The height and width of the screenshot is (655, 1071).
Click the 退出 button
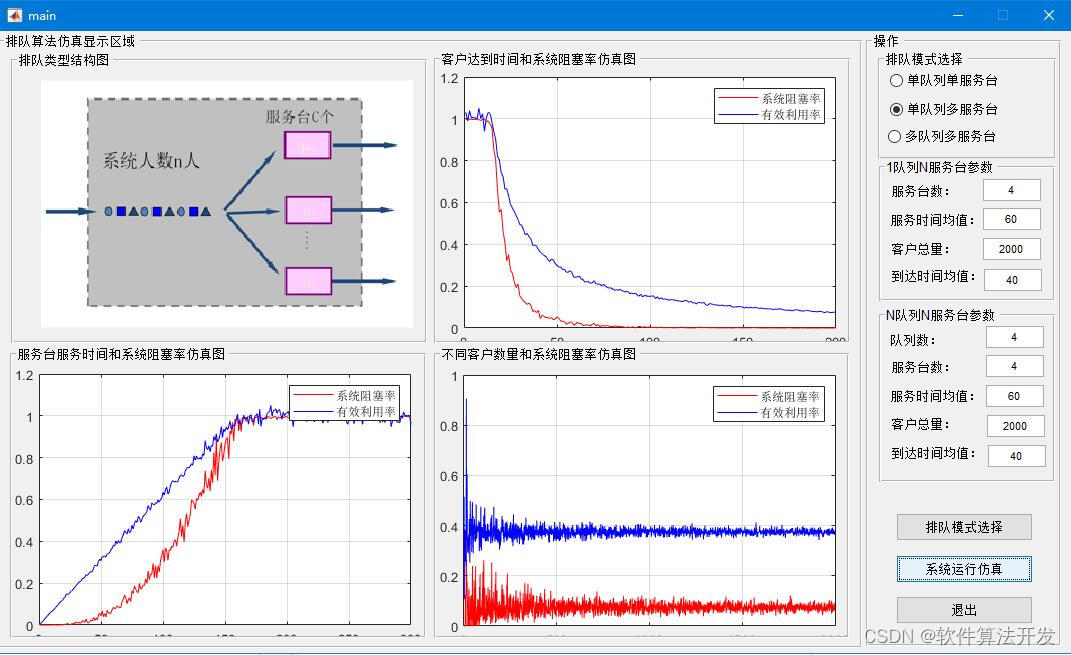(964, 610)
